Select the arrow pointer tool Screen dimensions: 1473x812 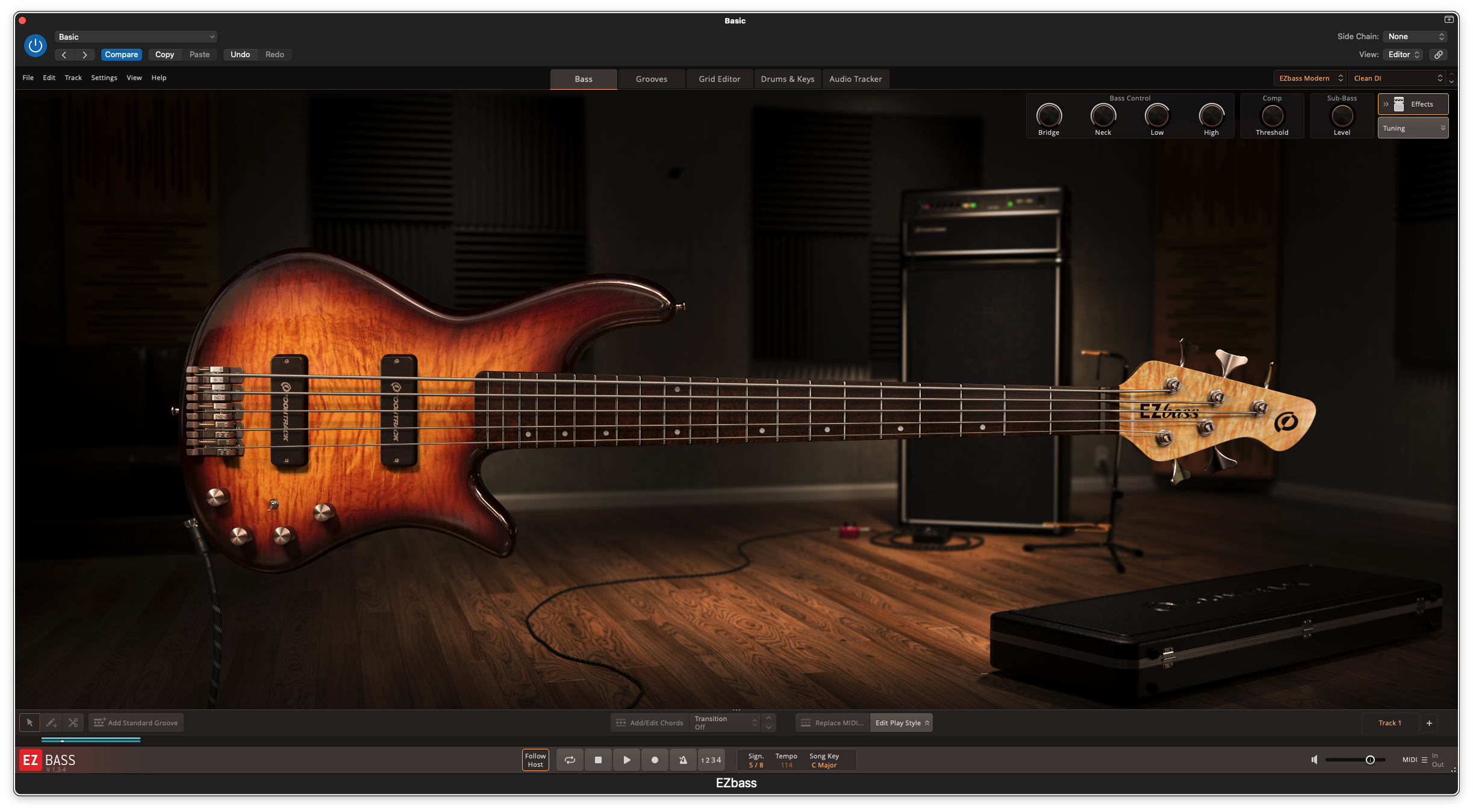coord(30,723)
